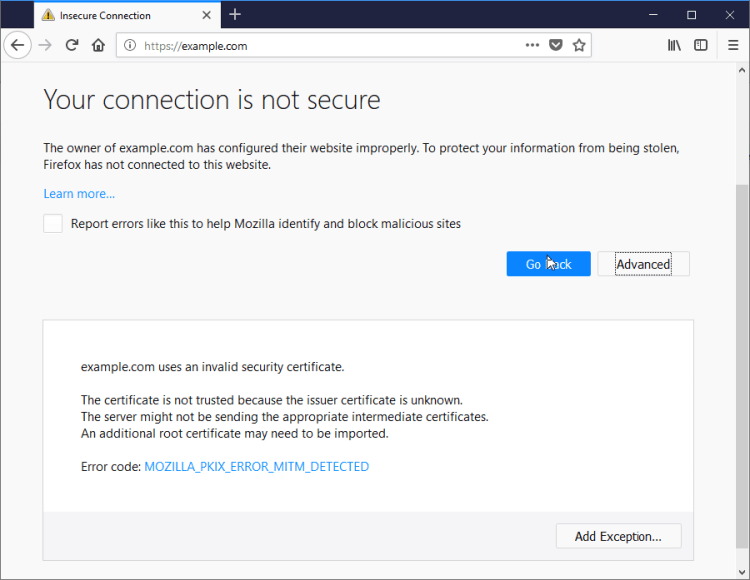Click the Add Exception button

point(618,536)
